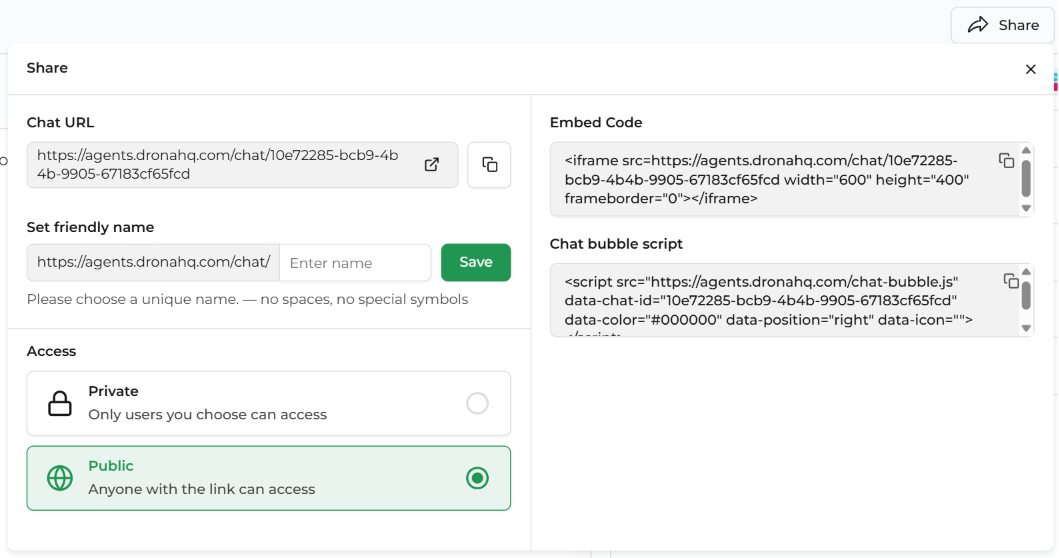Screen dimensions: 1059x558
Task: Focus the Enter name input field
Action: tap(355, 263)
